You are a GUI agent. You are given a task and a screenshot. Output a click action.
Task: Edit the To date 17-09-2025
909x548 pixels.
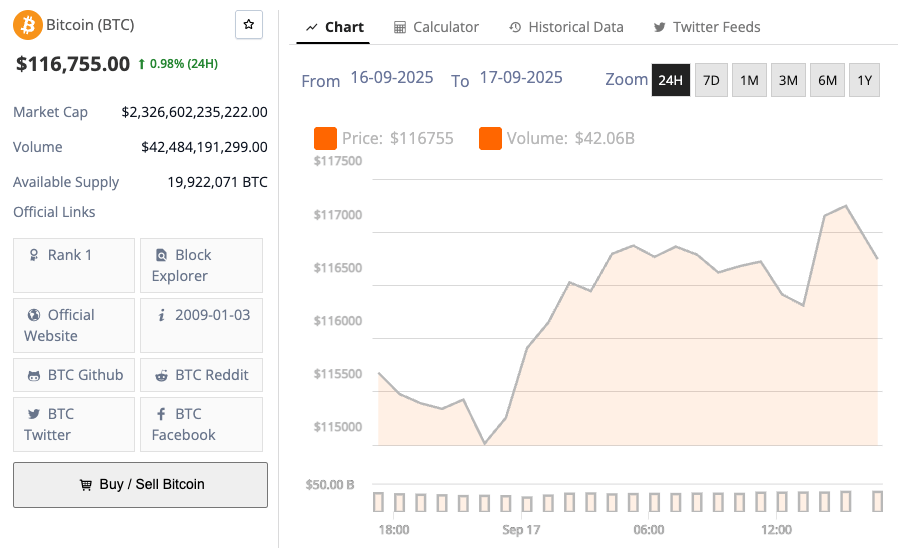click(521, 78)
